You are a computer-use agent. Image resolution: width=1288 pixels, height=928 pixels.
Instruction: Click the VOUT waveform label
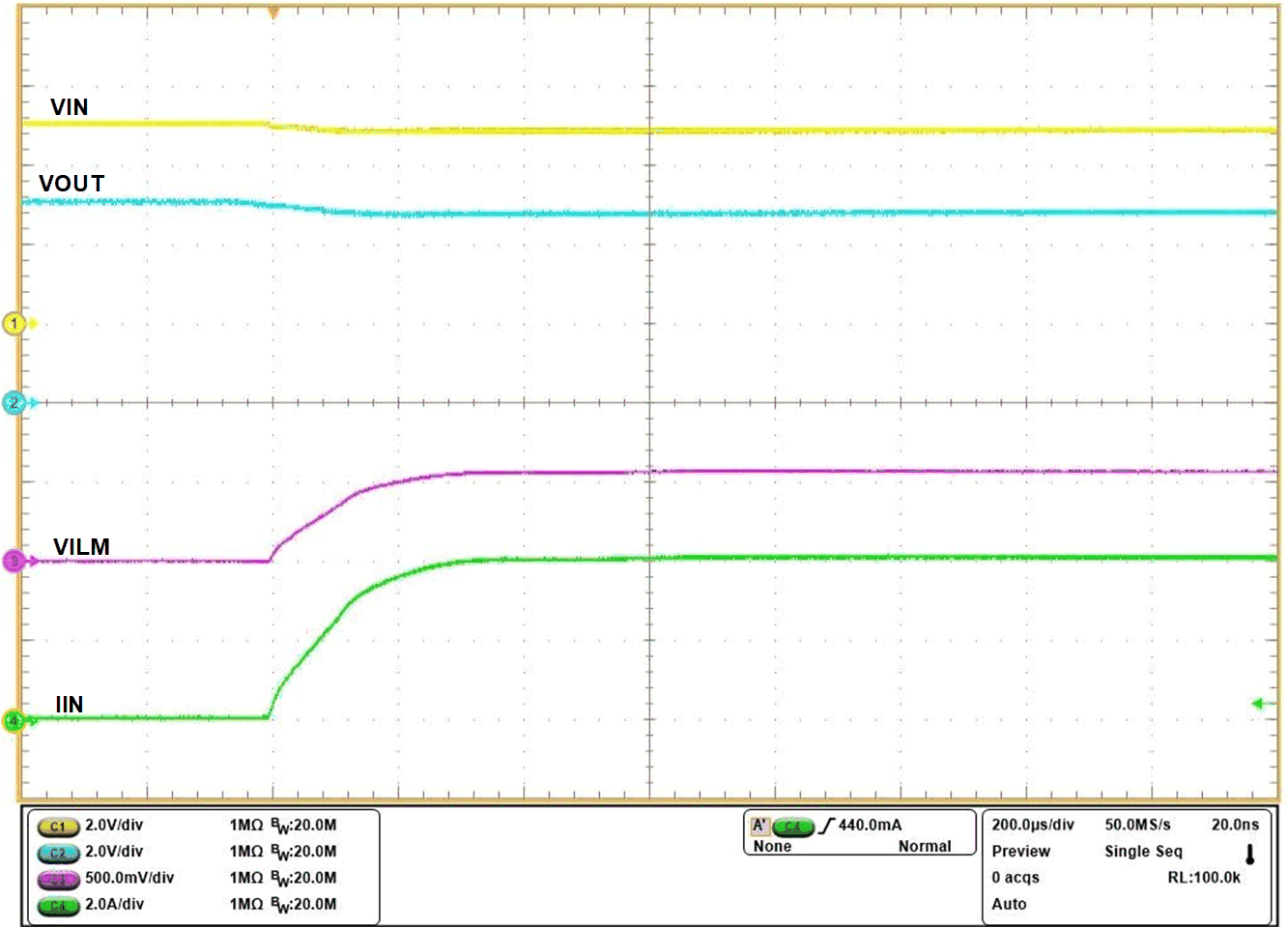pos(72,183)
